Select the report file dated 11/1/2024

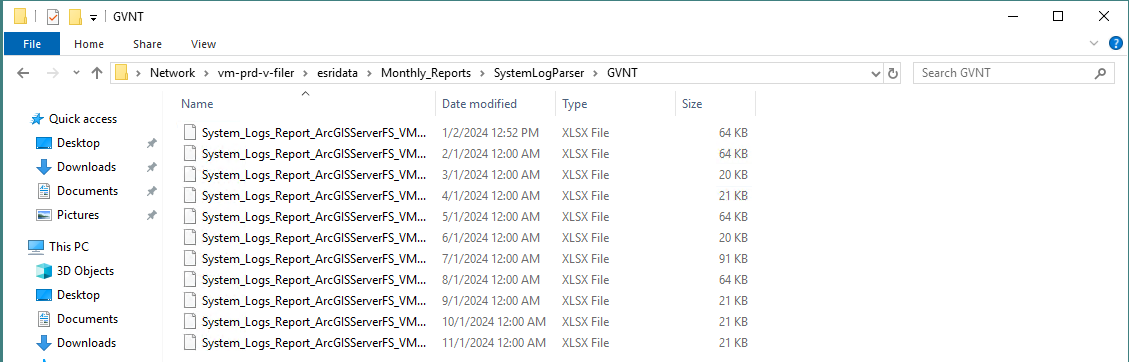466,342
